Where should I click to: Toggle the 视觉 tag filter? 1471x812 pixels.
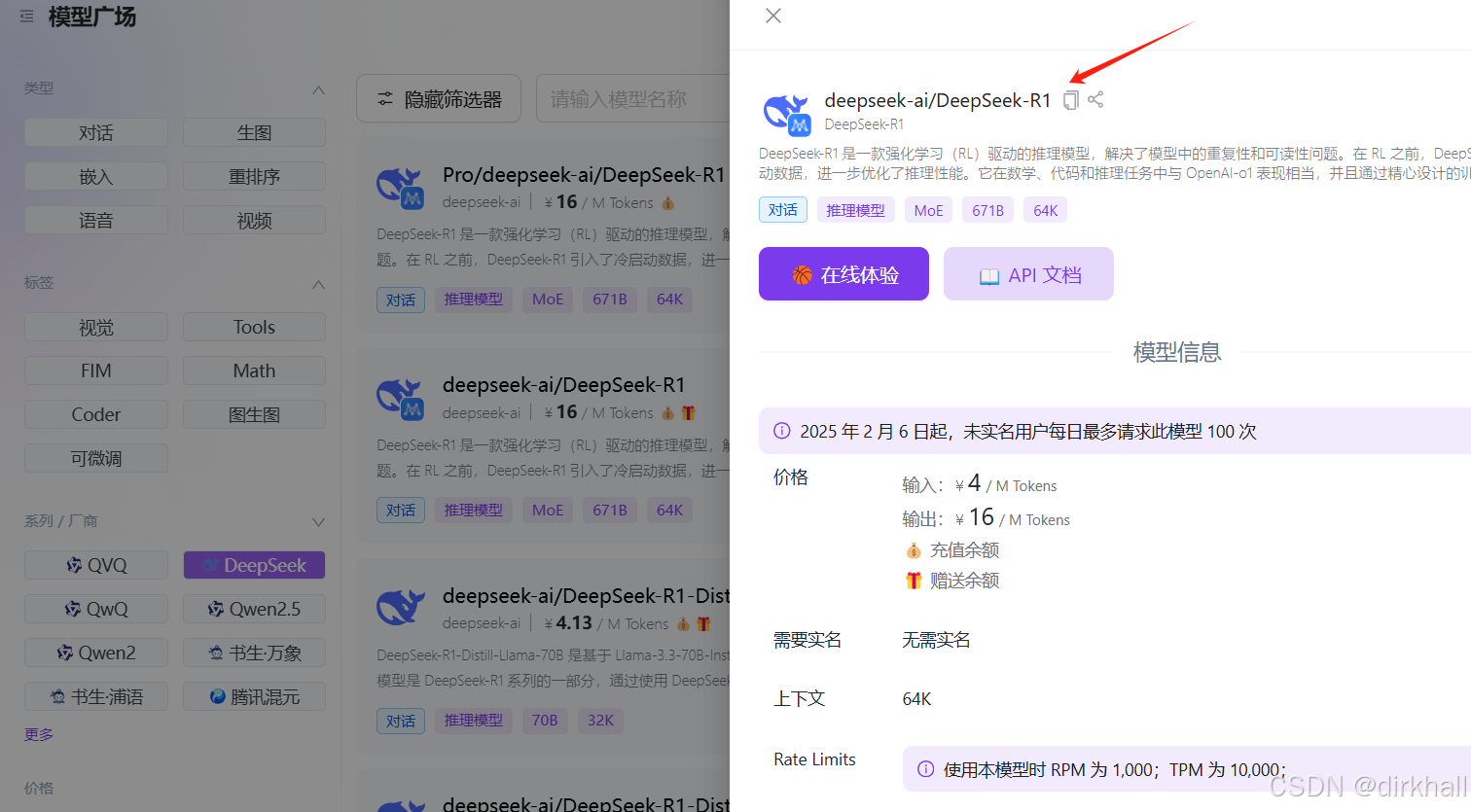96,327
